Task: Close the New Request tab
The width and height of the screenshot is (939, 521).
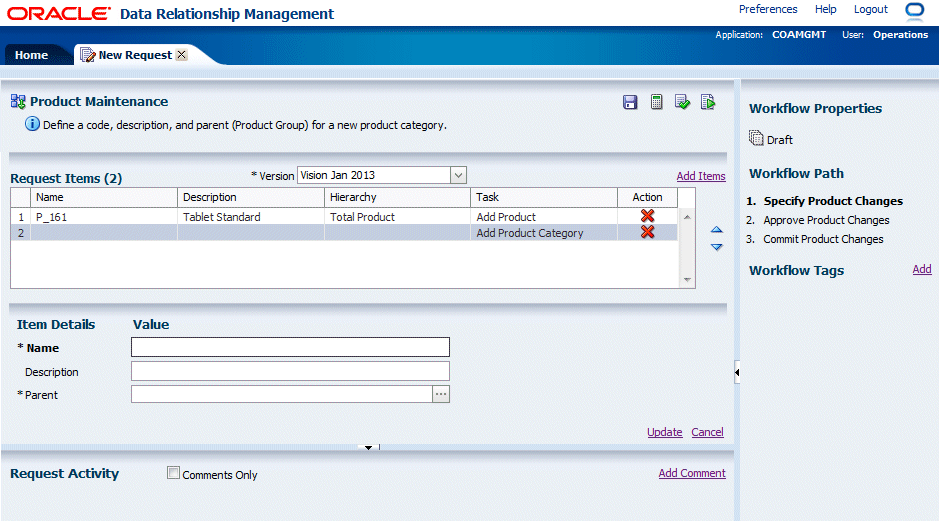Action: click(x=181, y=55)
